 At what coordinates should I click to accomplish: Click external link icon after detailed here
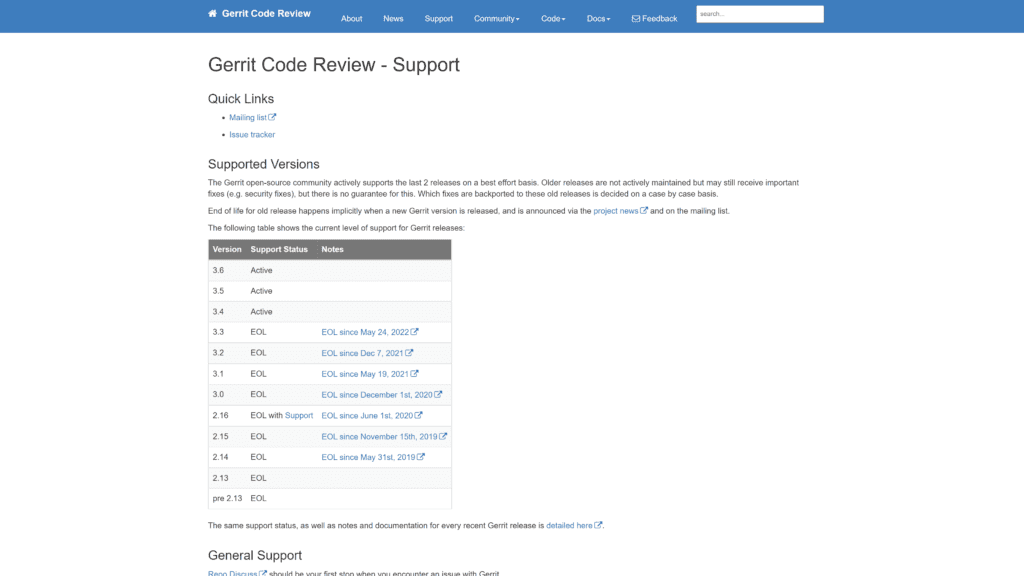pos(598,524)
